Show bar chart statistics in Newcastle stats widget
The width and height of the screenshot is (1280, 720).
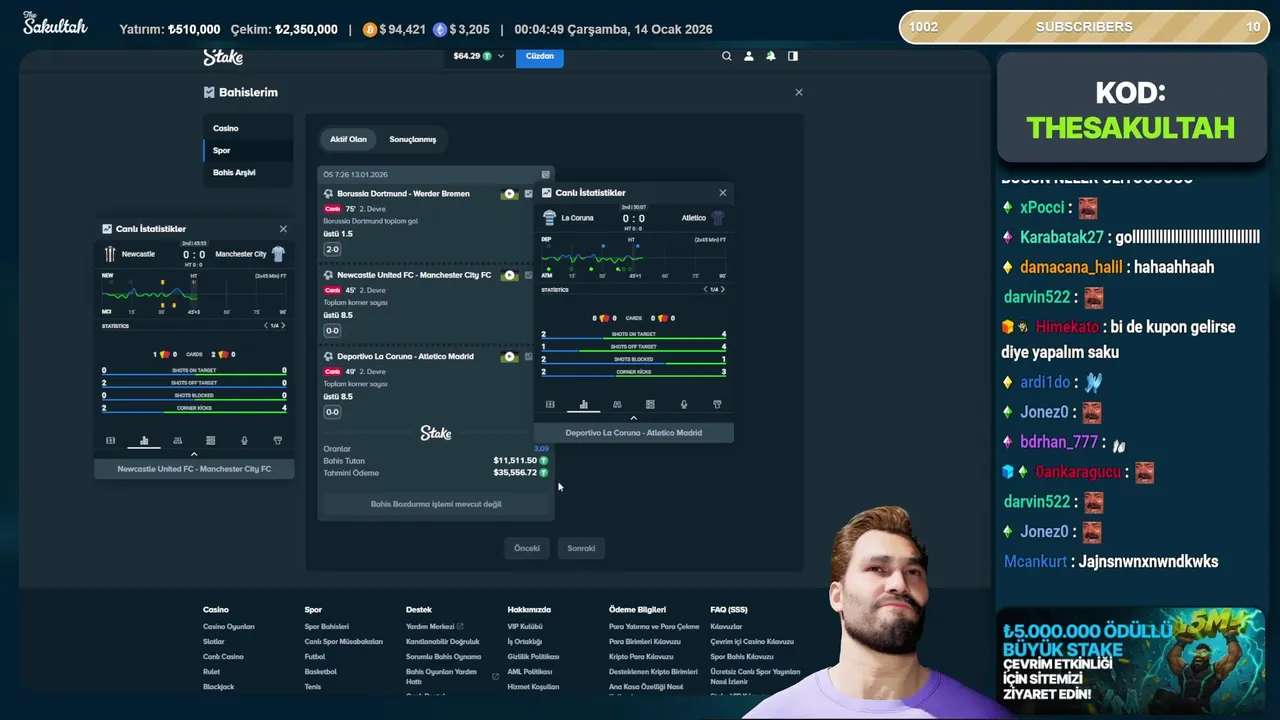pos(144,440)
